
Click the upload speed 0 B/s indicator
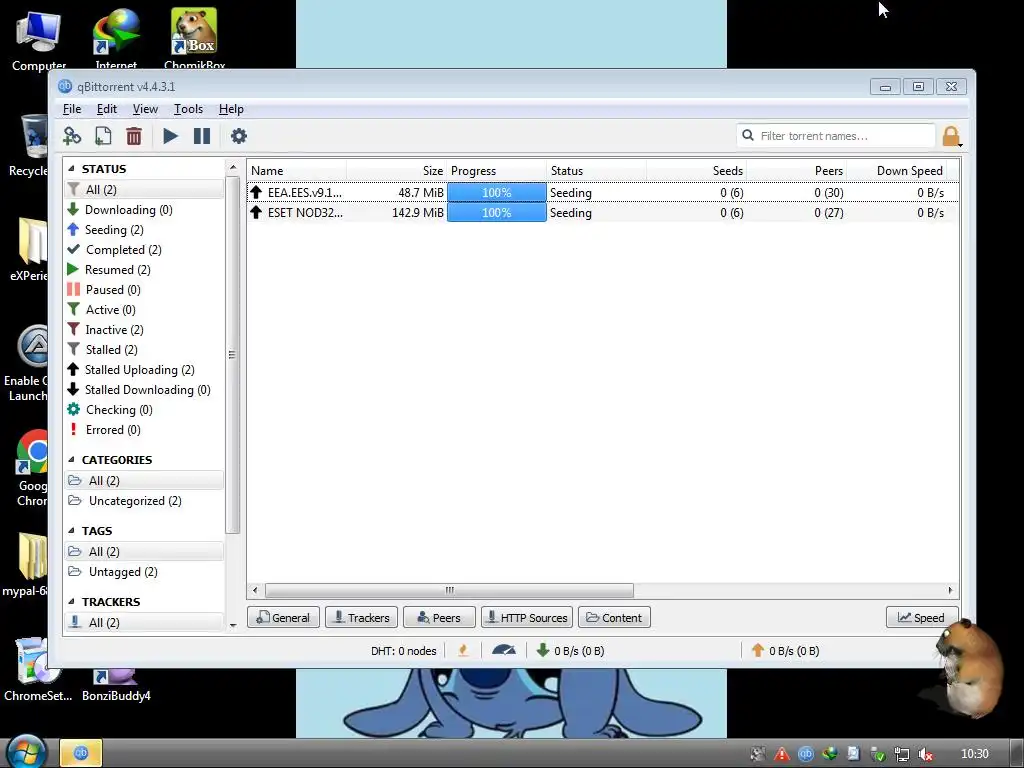(x=785, y=650)
